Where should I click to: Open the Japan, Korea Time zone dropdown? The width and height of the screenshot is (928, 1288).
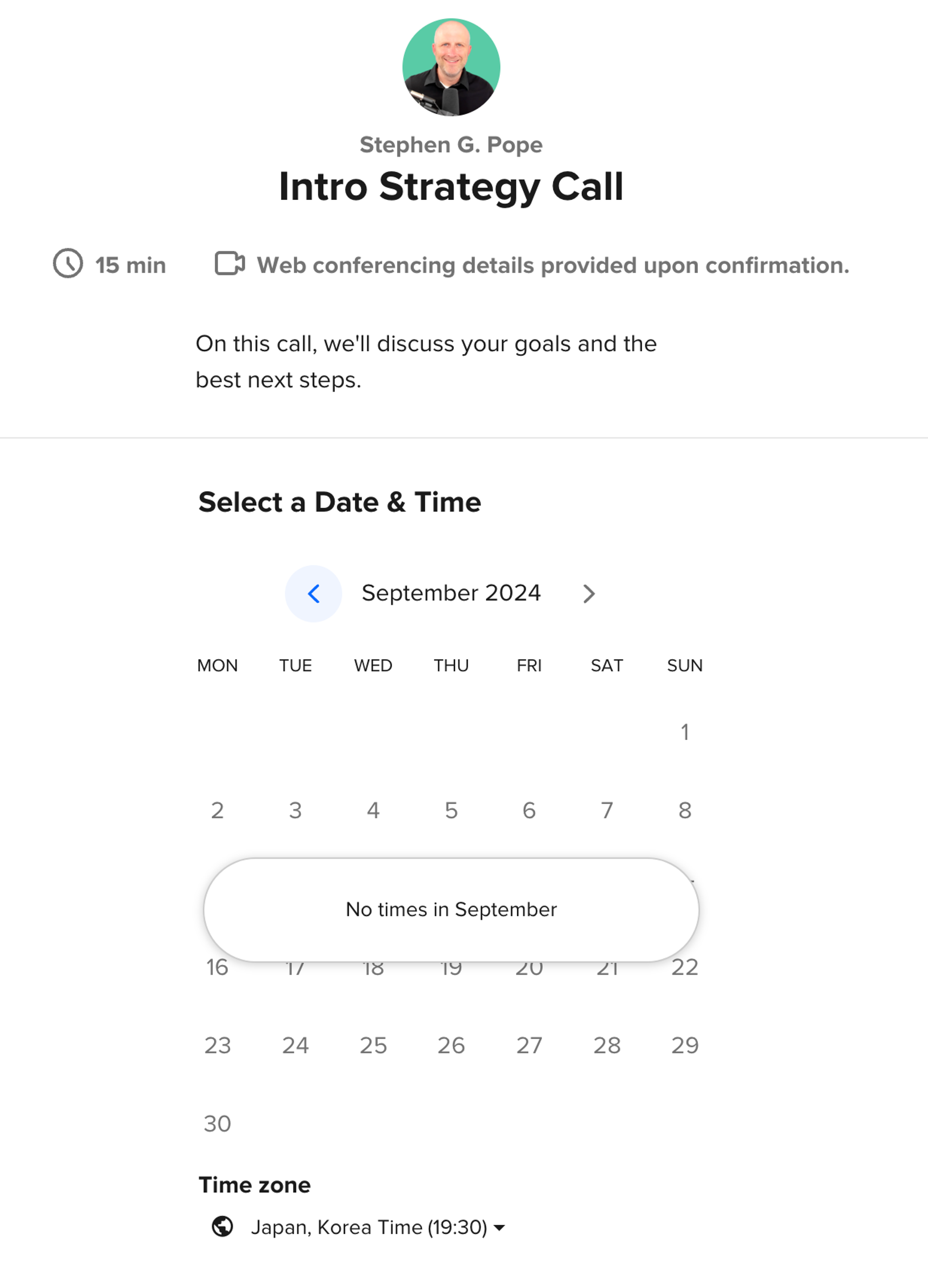[x=369, y=1227]
